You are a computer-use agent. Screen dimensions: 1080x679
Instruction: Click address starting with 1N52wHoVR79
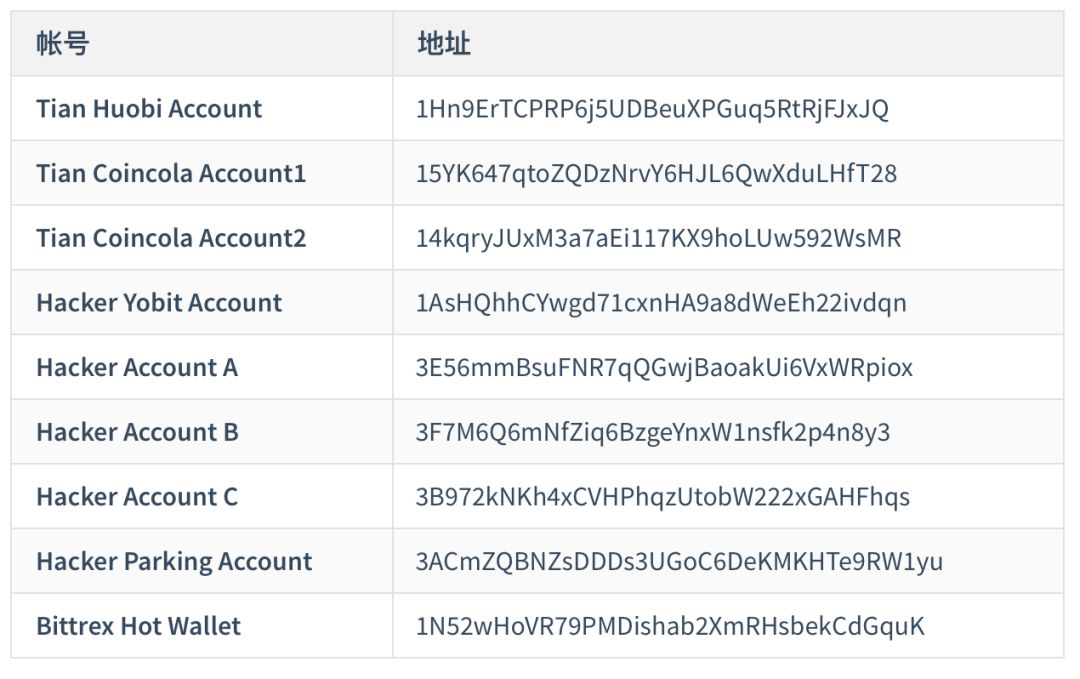tap(669, 627)
